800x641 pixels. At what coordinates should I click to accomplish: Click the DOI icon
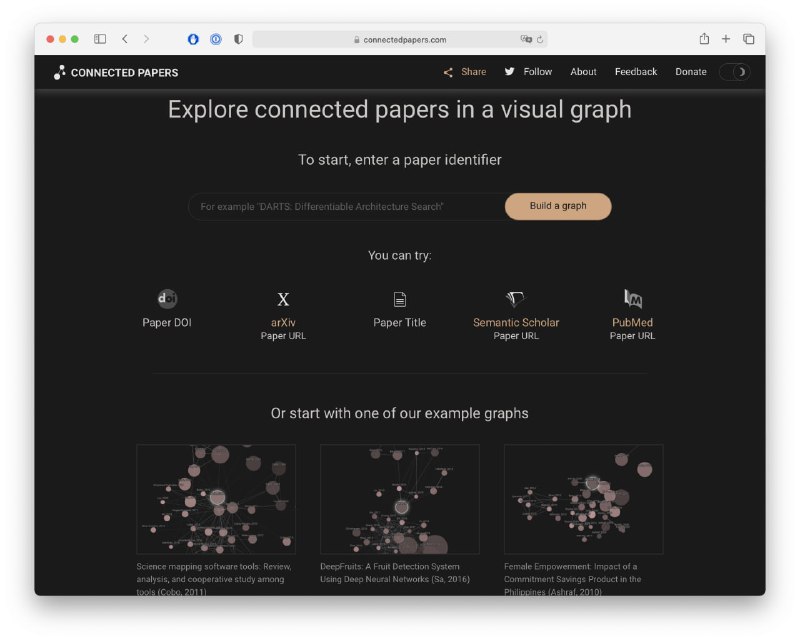tap(167, 299)
